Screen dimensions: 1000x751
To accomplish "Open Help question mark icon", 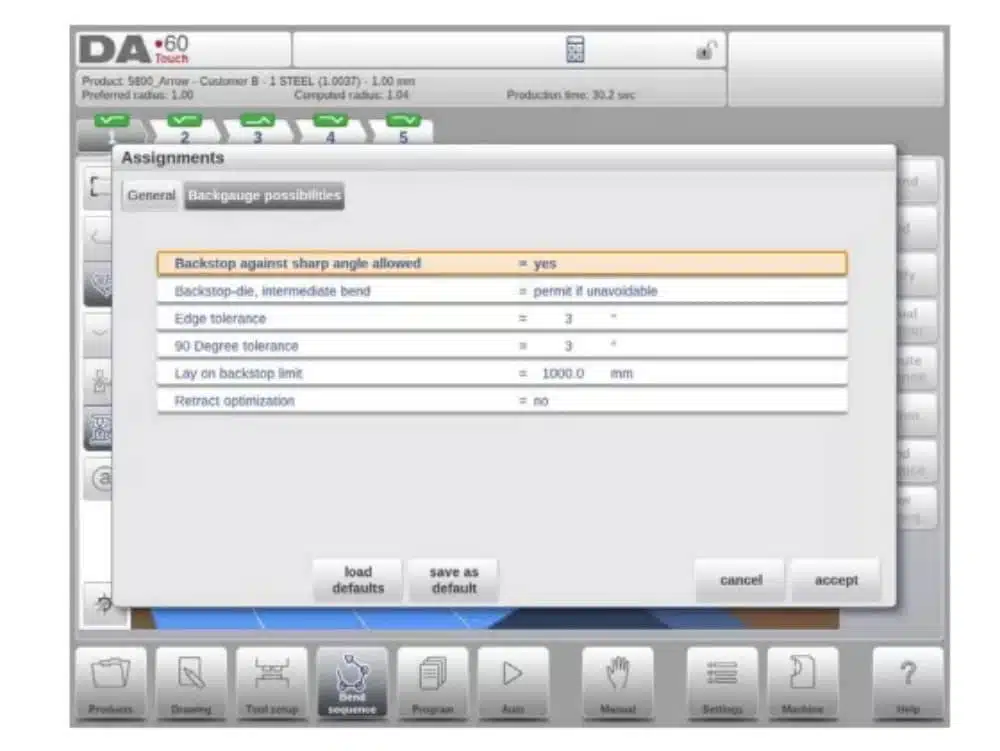I will [908, 684].
